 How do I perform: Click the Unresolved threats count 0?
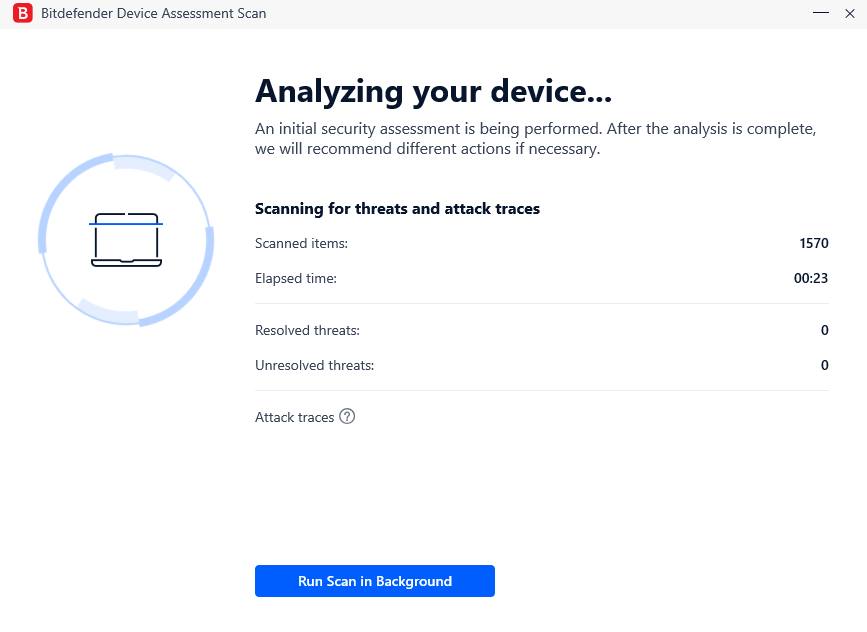click(x=824, y=365)
